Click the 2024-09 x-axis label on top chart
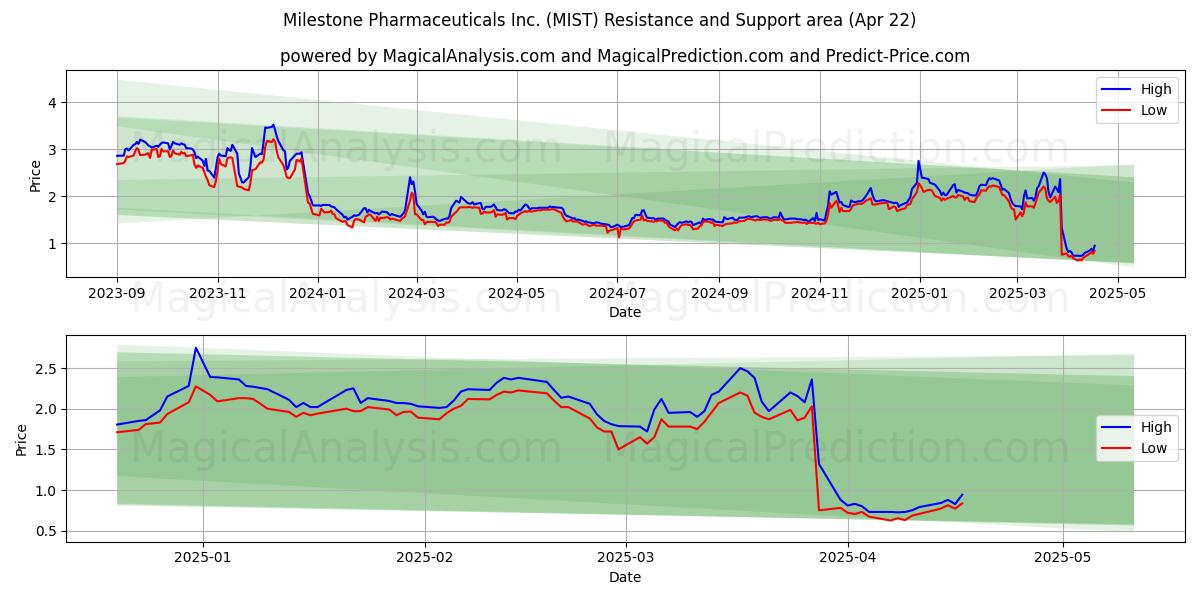The image size is (1200, 600). pos(719,295)
